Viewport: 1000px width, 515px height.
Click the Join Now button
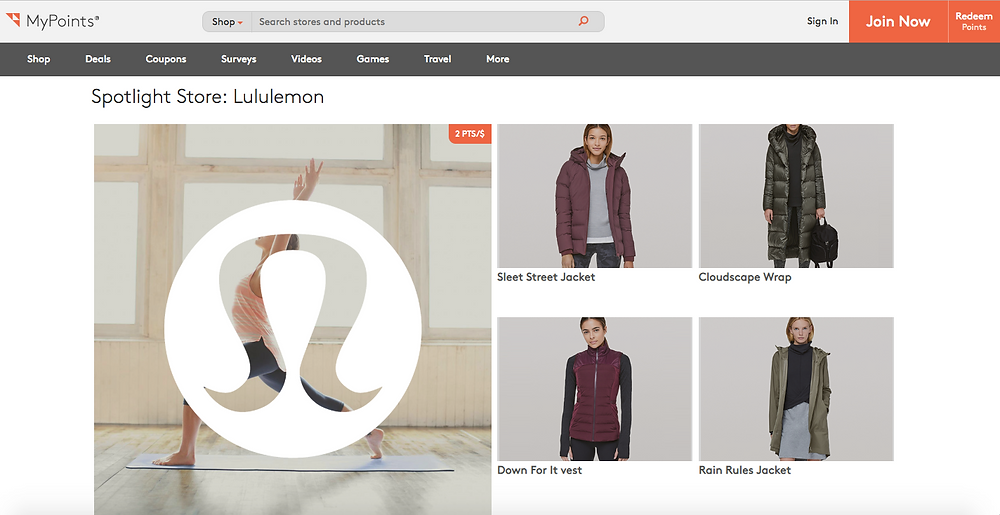tap(898, 21)
